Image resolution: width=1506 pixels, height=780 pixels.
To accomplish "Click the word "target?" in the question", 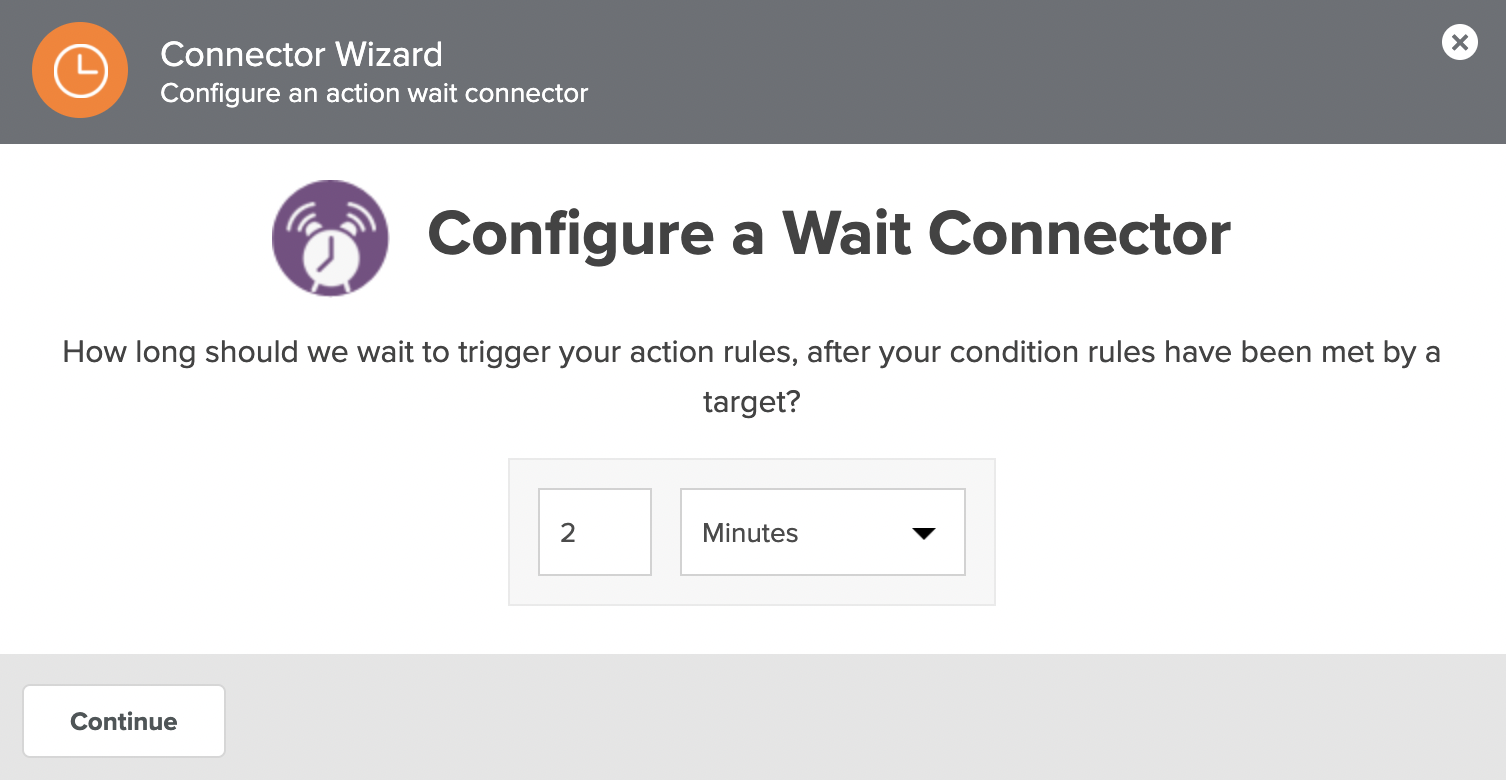I will point(752,402).
